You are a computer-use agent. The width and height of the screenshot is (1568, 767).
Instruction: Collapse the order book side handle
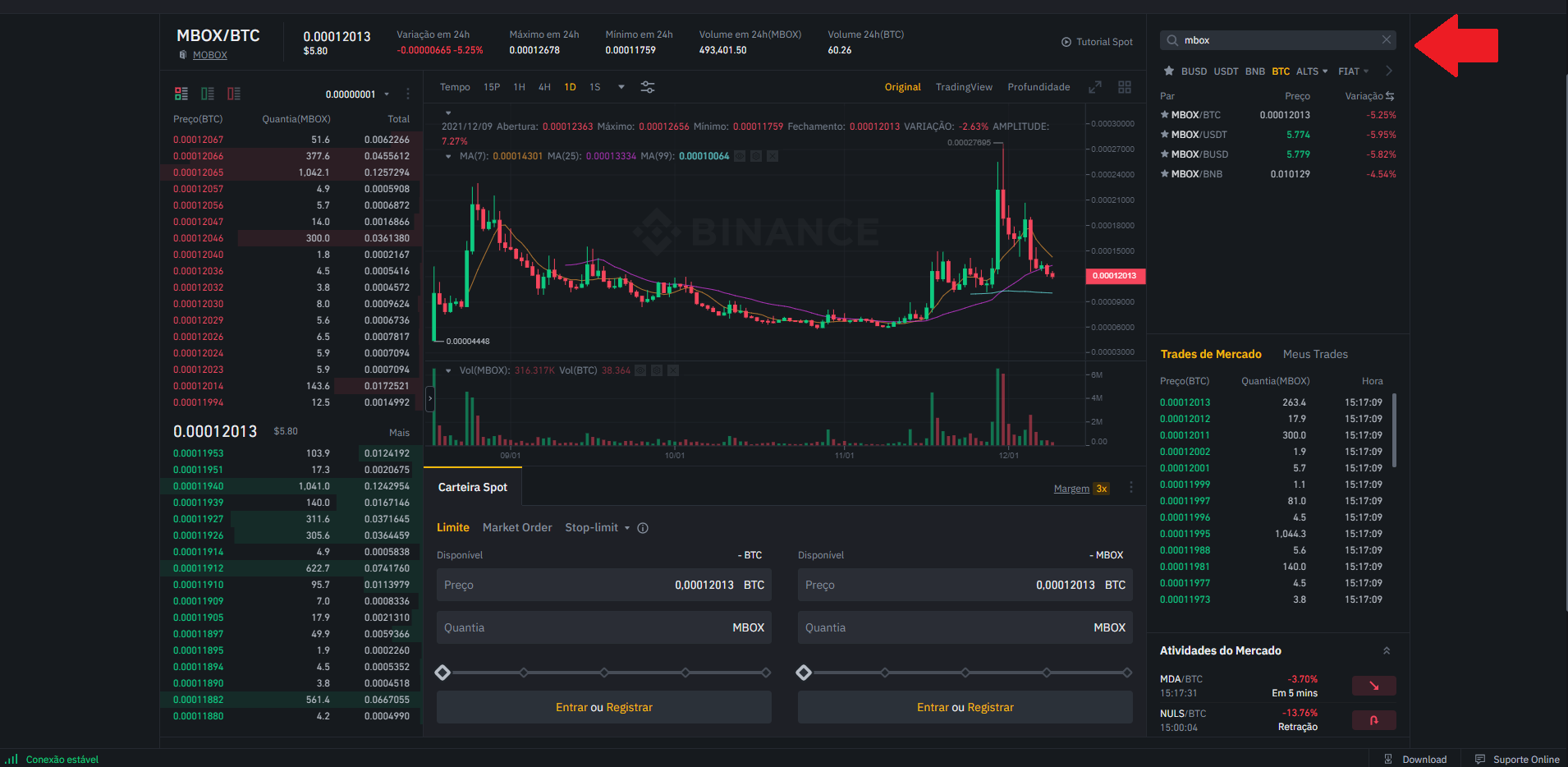coord(429,398)
